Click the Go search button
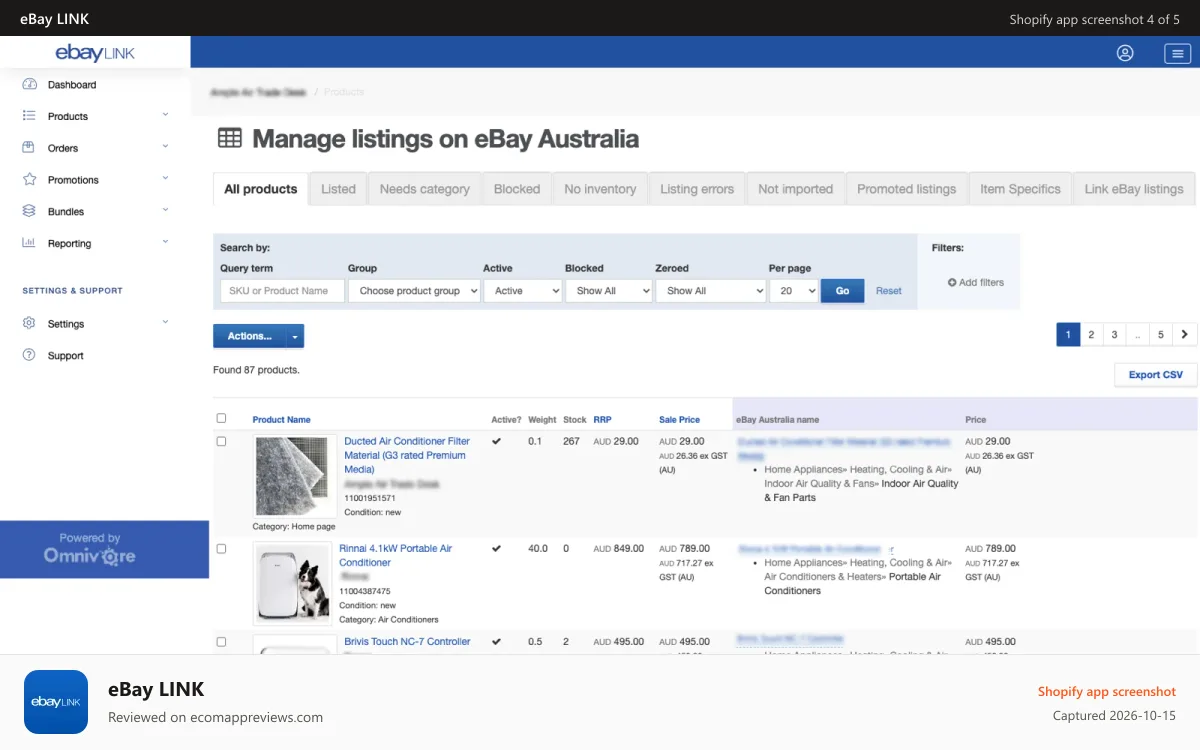Viewport: 1200px width, 750px height. click(x=842, y=291)
